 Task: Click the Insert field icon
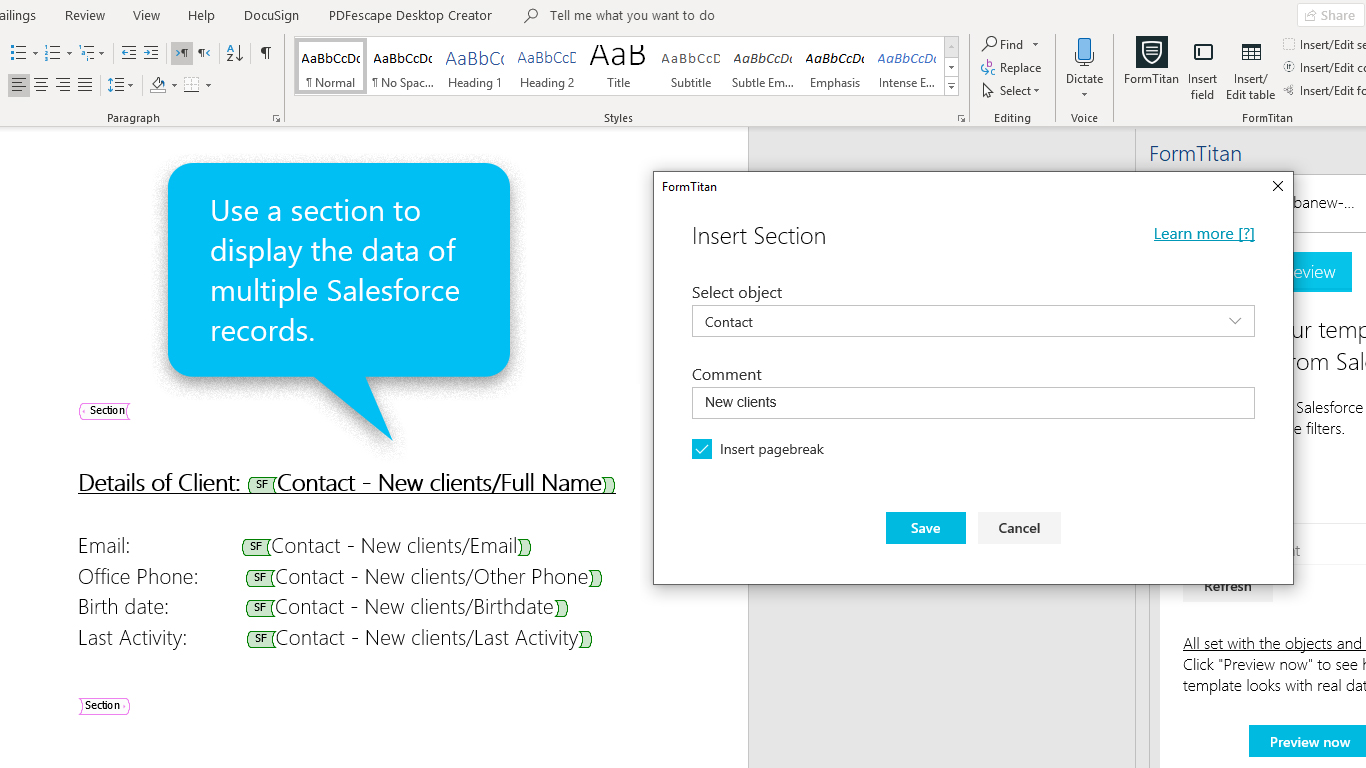pos(1203,54)
